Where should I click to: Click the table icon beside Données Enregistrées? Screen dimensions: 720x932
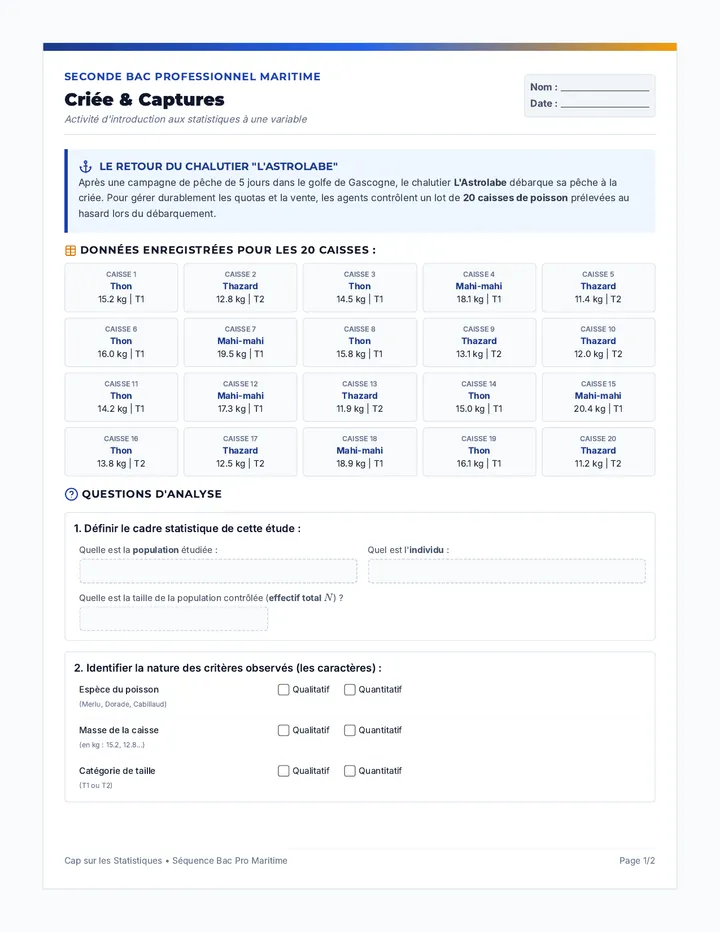[x=70, y=250]
